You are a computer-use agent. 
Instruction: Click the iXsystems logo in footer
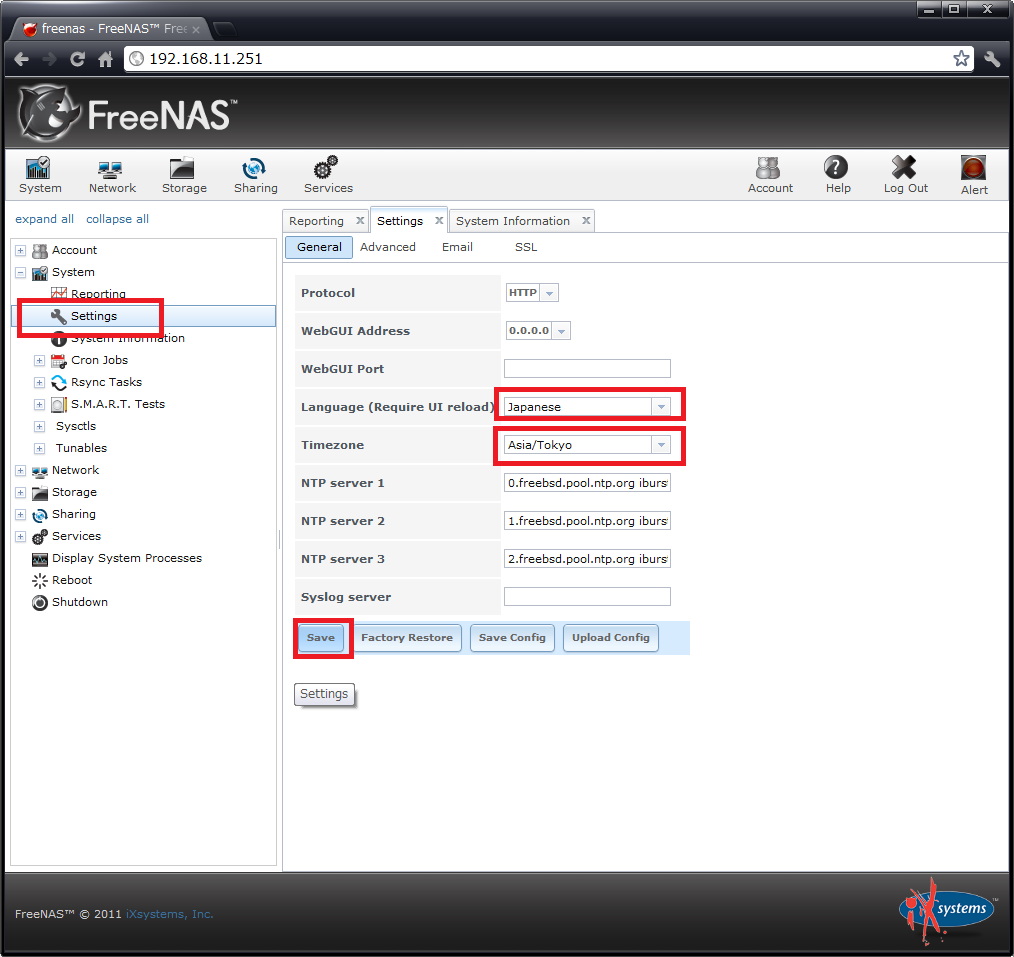pyautogui.click(x=947, y=910)
